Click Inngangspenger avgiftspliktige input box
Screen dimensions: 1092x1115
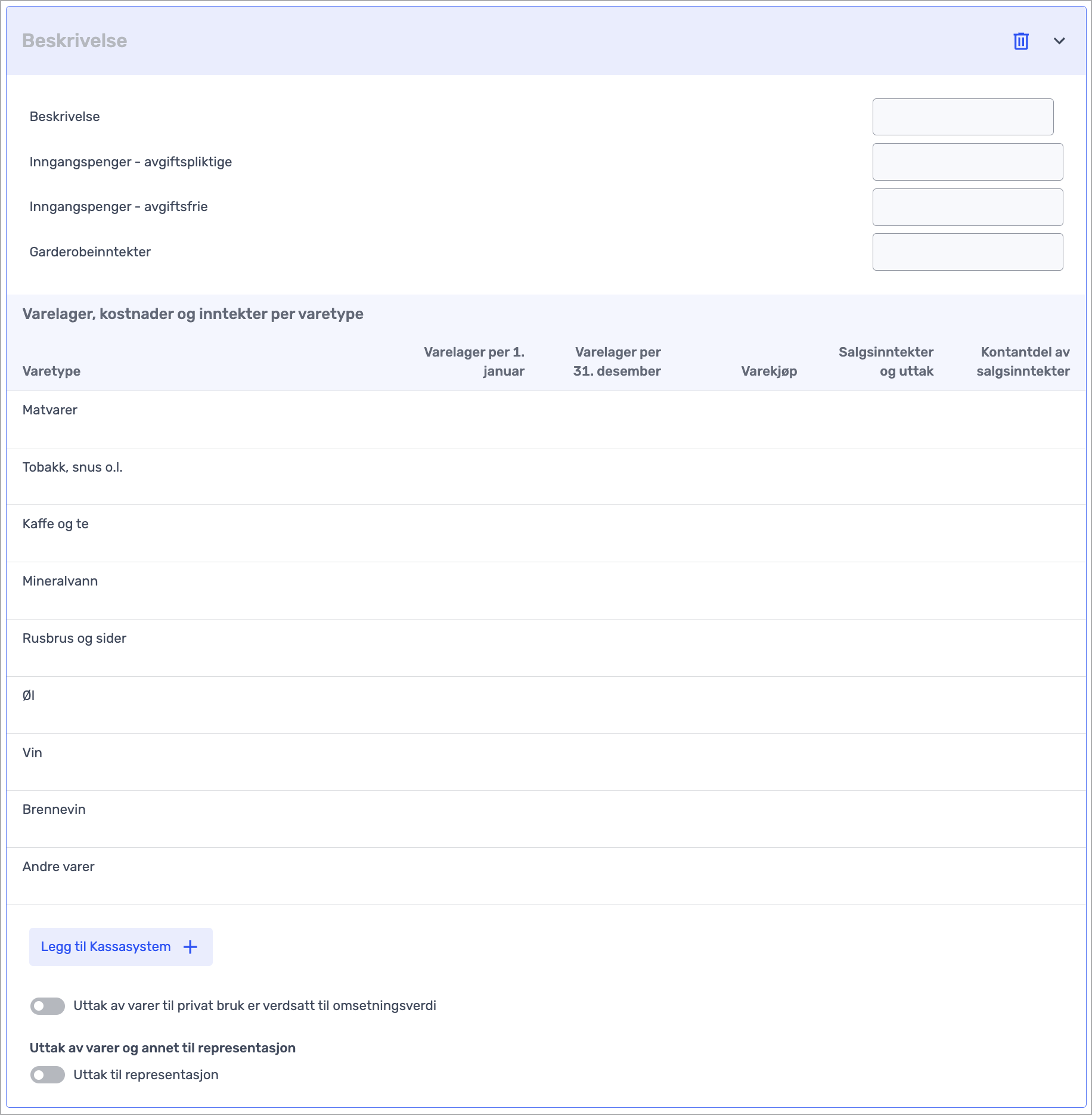click(x=967, y=162)
